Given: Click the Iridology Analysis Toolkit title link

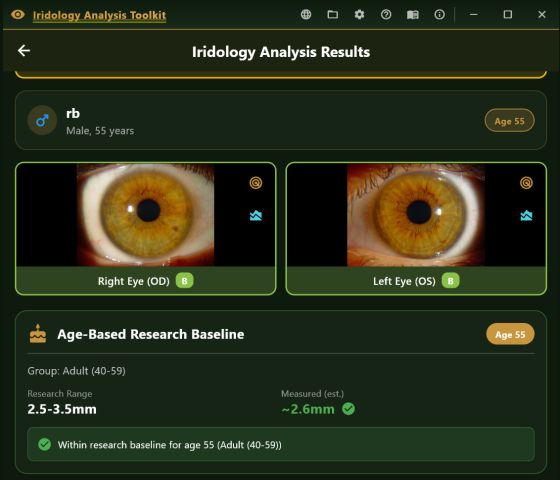Looking at the screenshot, I should tap(99, 15).
